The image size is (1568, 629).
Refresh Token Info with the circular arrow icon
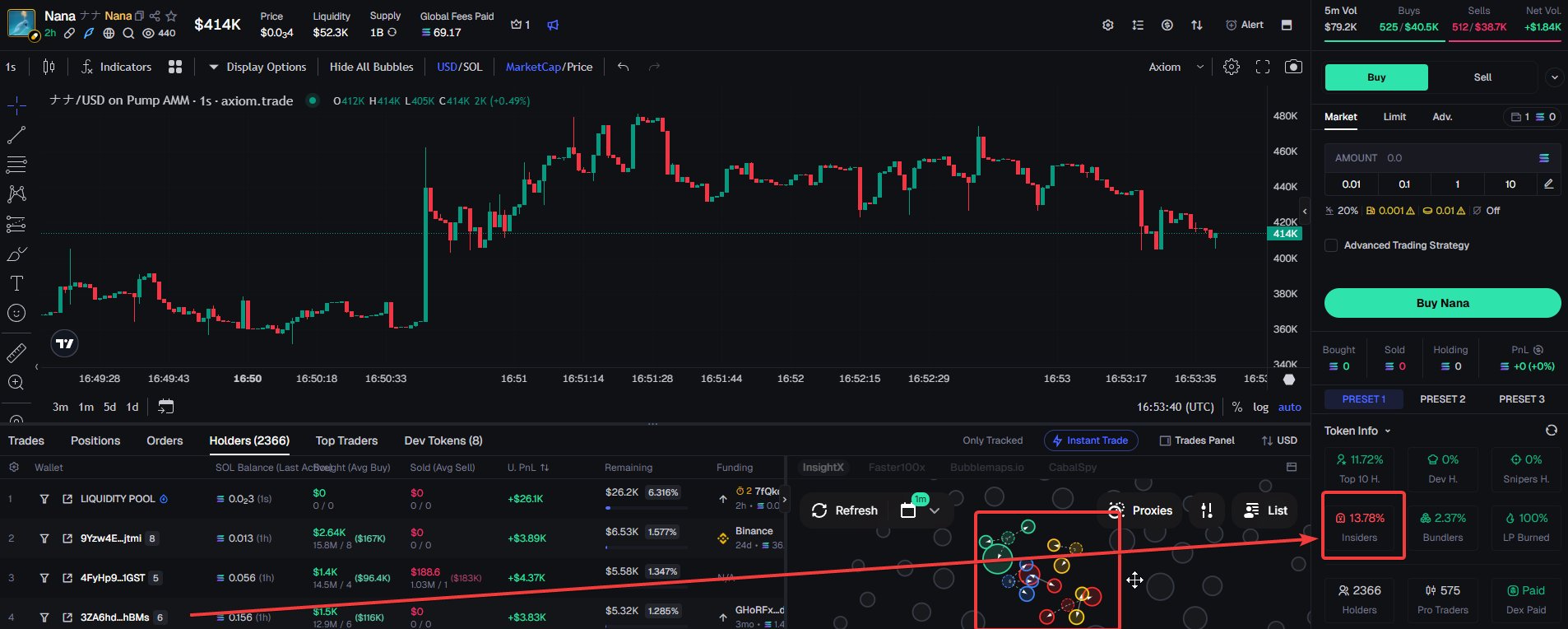pos(1551,431)
